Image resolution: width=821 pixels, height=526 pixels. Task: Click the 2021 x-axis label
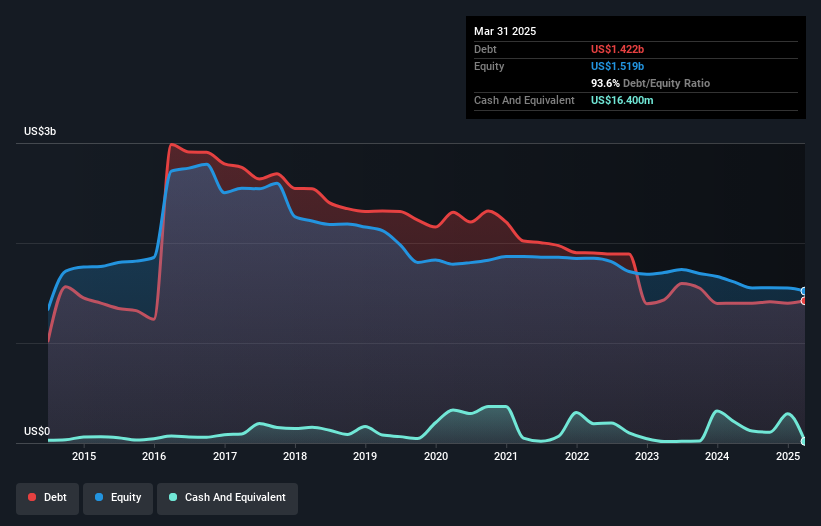(x=506, y=456)
